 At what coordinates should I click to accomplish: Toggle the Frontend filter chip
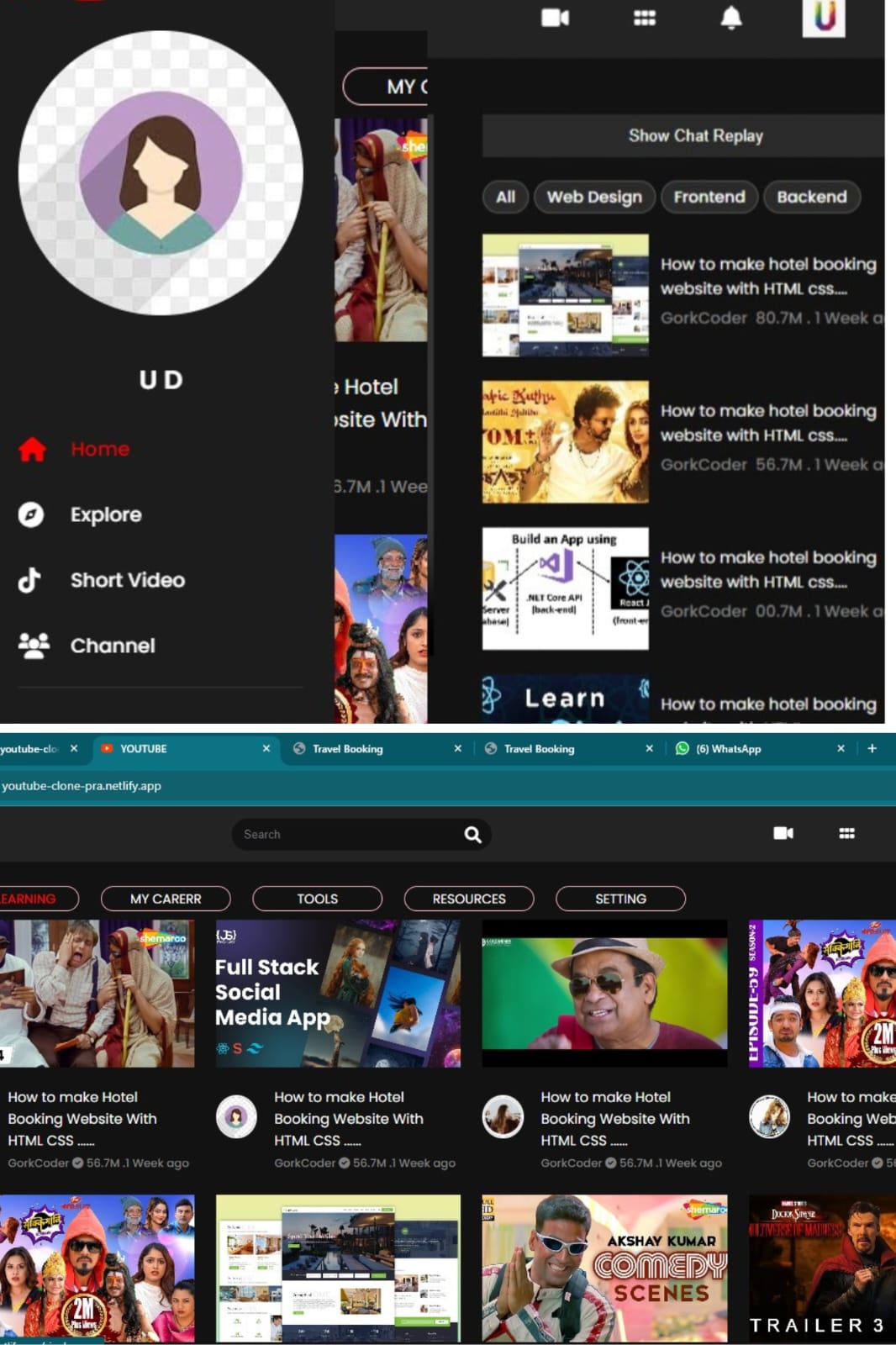click(x=709, y=197)
